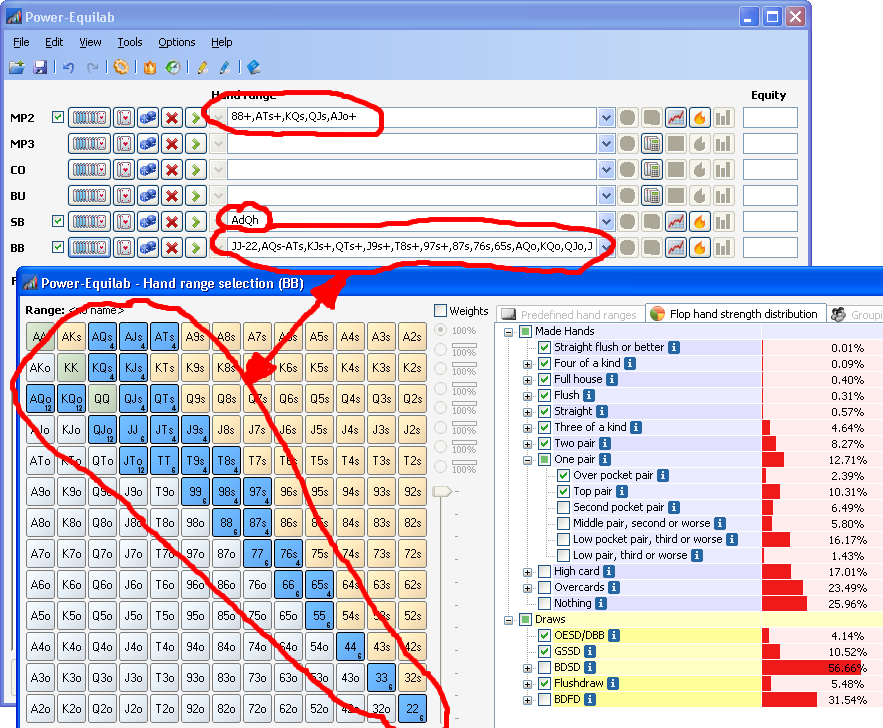883x728 pixels.
Task: Open the Edit menu
Action: (54, 42)
